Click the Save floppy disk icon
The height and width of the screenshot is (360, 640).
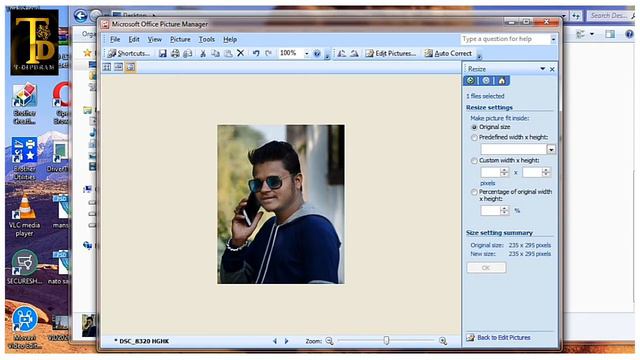[x=162, y=53]
